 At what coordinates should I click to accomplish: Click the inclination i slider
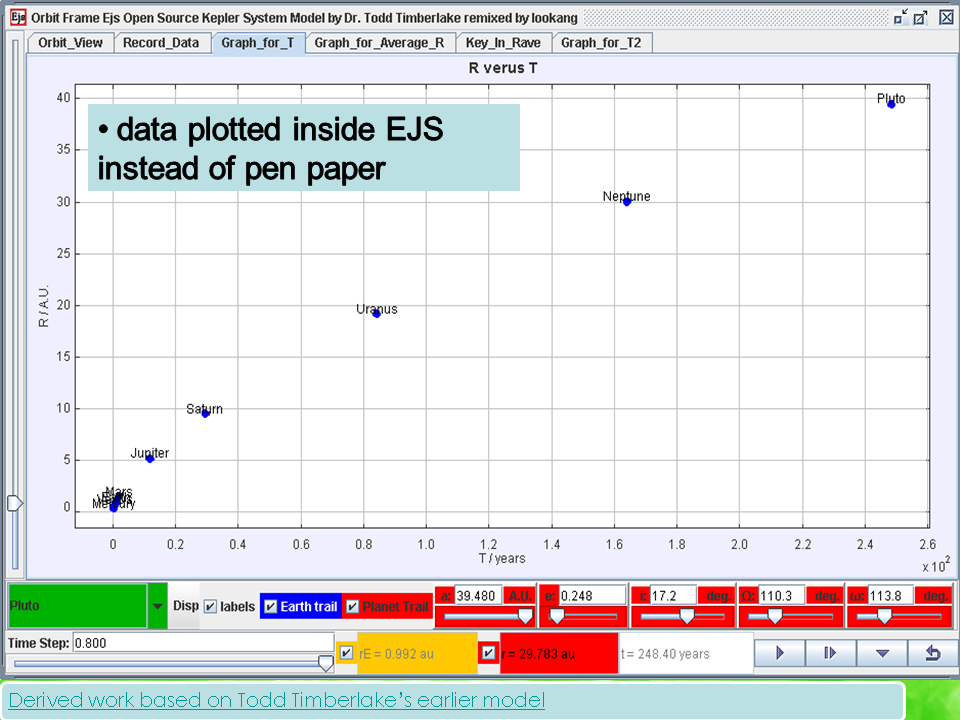[x=683, y=616]
